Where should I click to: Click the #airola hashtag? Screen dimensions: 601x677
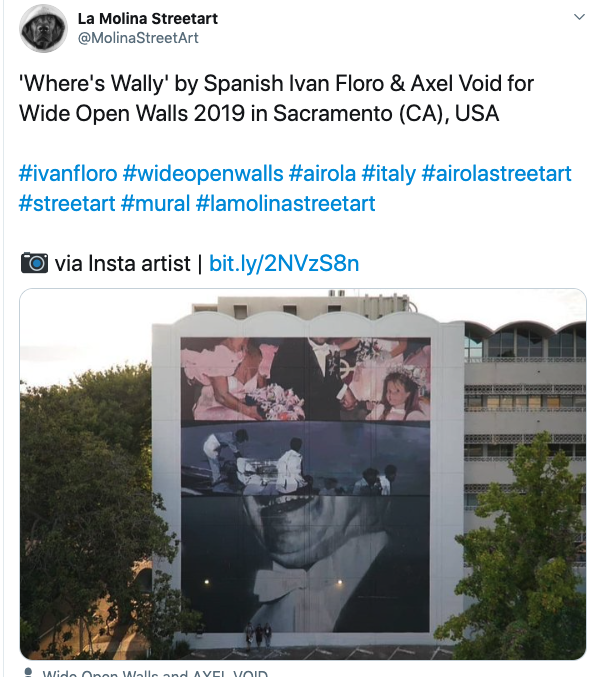coord(322,173)
